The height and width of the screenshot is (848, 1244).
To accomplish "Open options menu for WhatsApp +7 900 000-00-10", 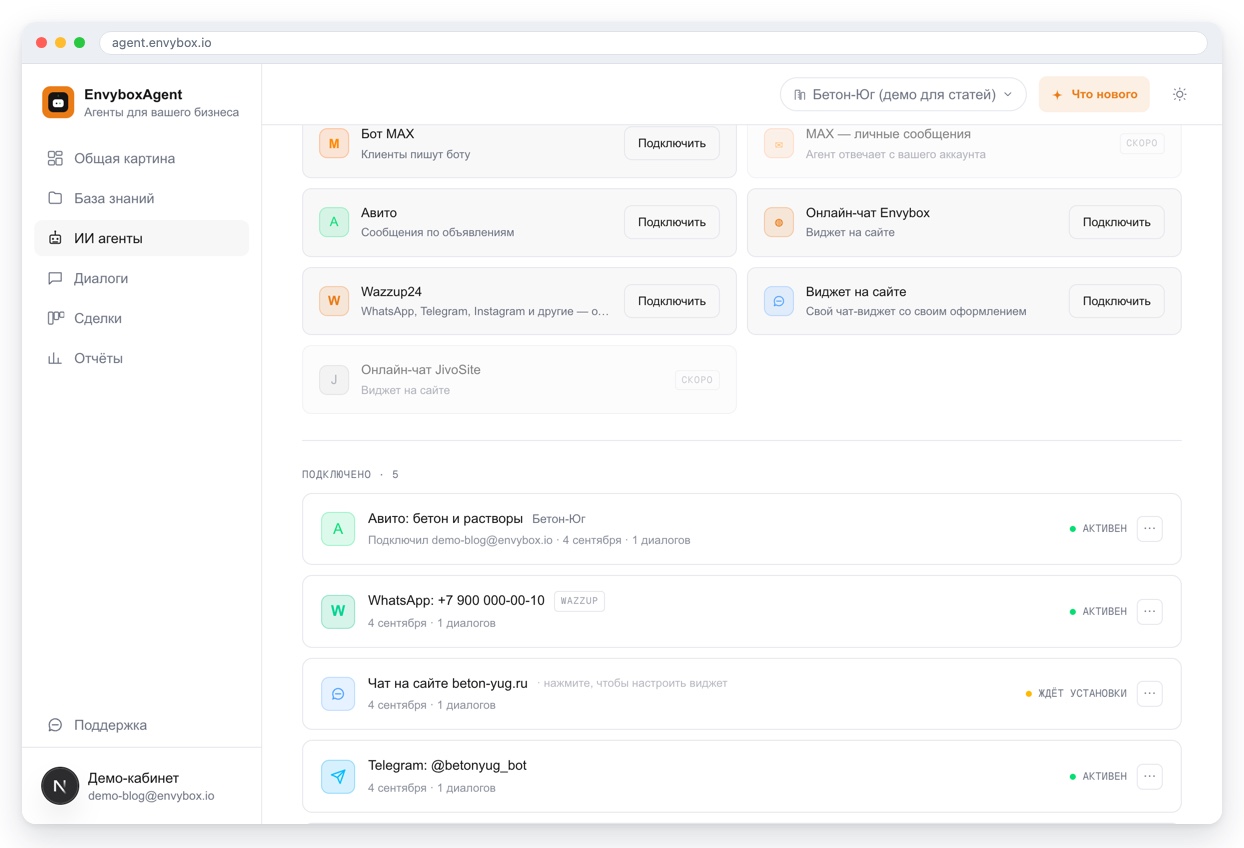I will (1150, 611).
